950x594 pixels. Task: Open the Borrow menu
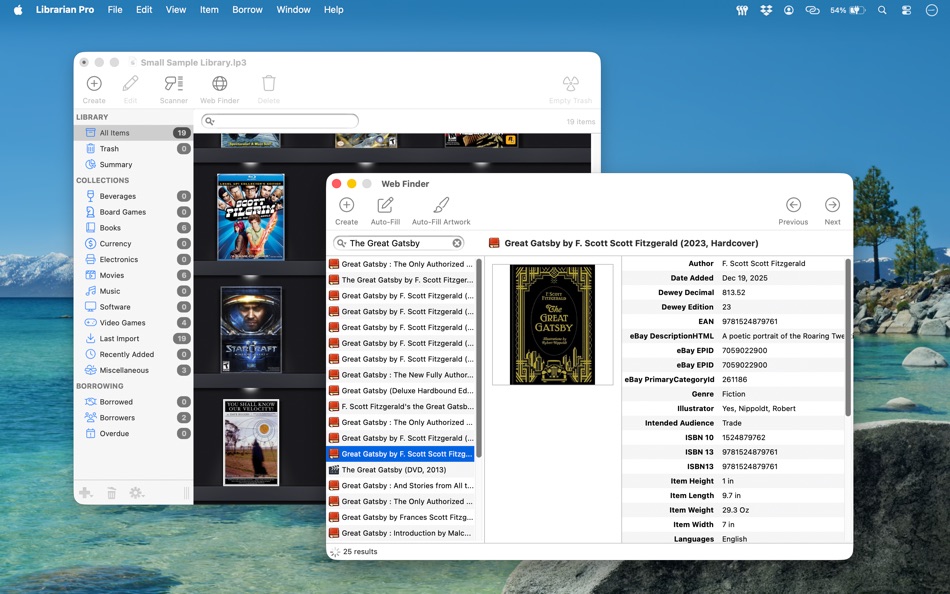(247, 9)
